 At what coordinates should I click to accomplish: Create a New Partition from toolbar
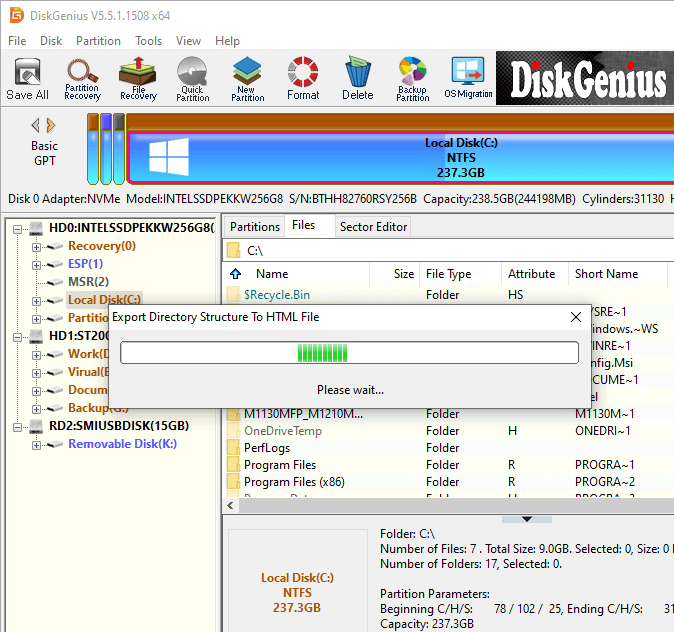pyautogui.click(x=247, y=78)
